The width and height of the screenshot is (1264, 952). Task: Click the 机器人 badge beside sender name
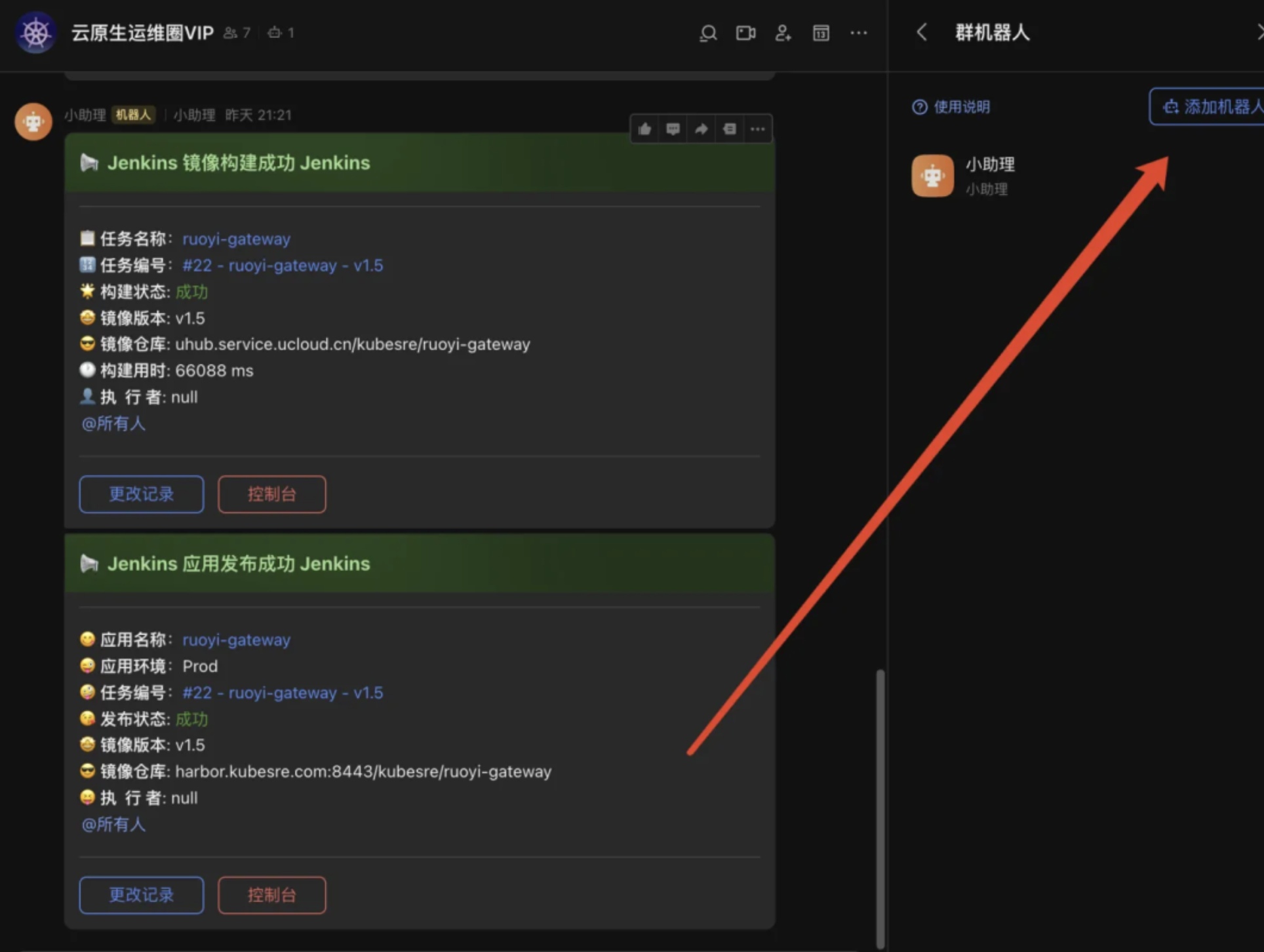[133, 115]
